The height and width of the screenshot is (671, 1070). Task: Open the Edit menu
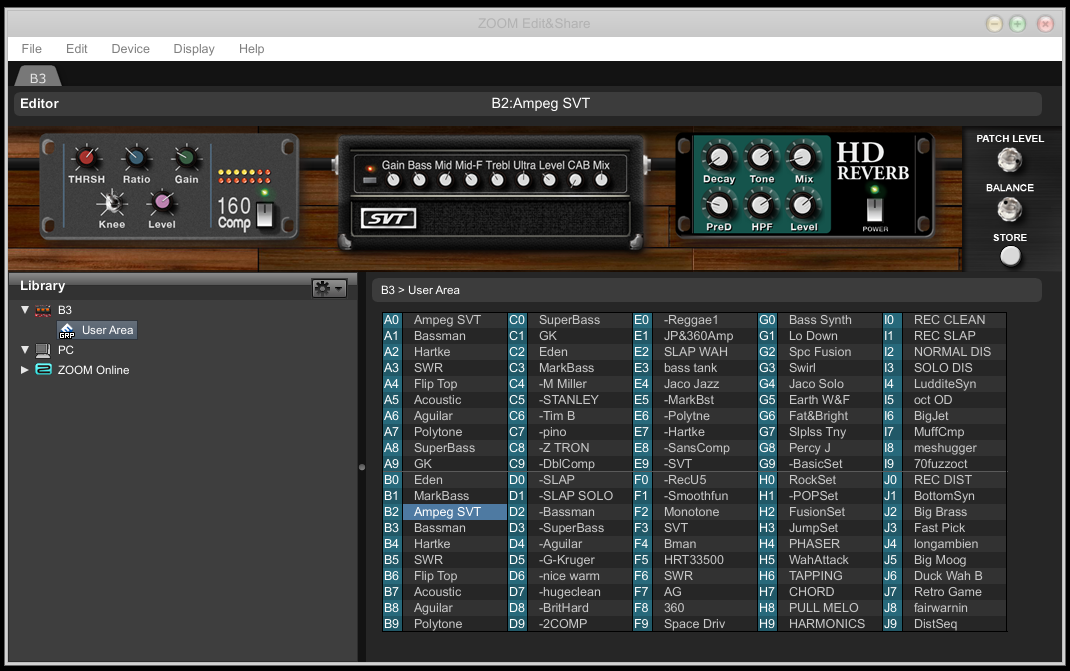pyautogui.click(x=76, y=48)
